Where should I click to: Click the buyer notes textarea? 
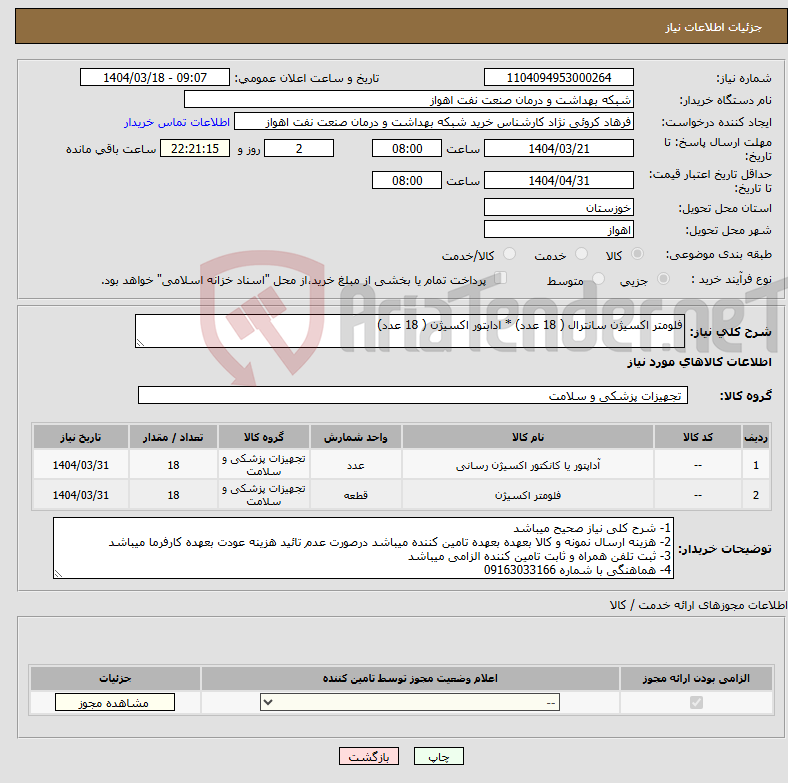coord(363,548)
